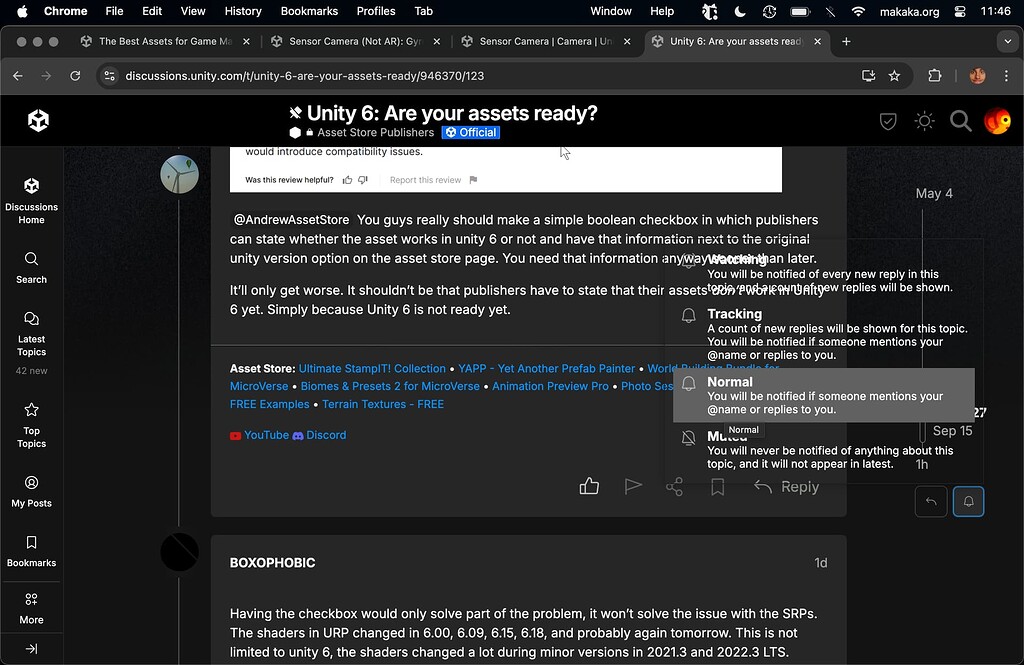Bookmark page with star icon

pyautogui.click(x=894, y=76)
